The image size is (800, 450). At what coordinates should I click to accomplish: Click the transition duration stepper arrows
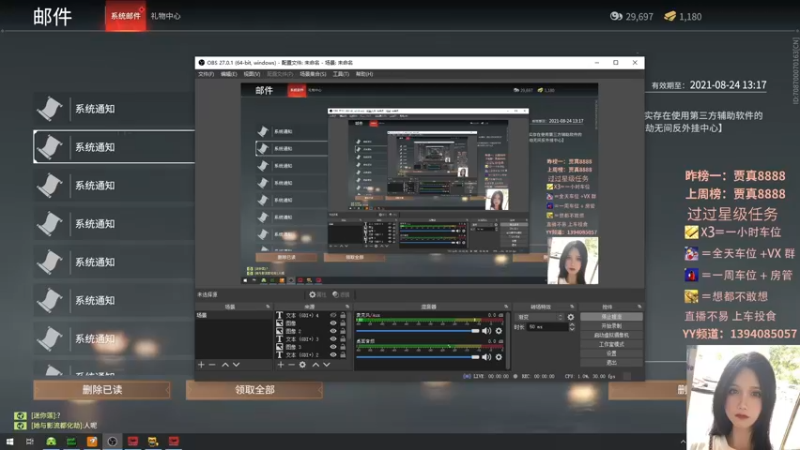point(572,327)
